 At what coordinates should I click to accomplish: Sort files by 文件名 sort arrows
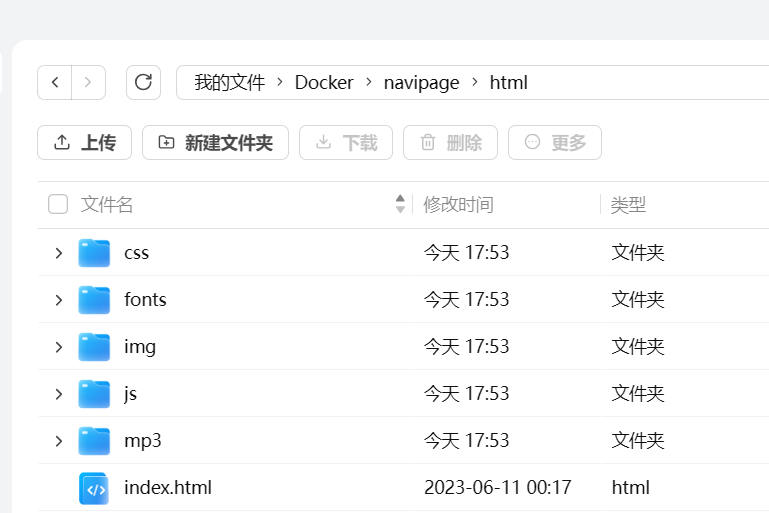click(x=401, y=204)
